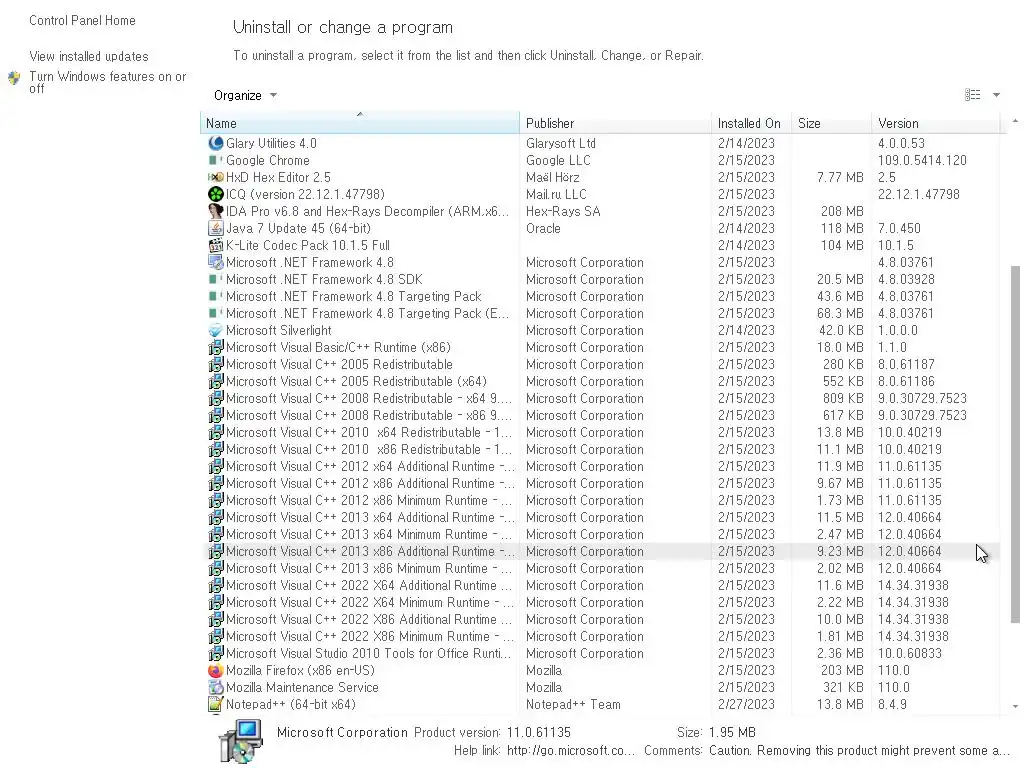Click the Visual Basic/C++ Runtime (x86) icon
1024x768 pixels.
coord(216,347)
